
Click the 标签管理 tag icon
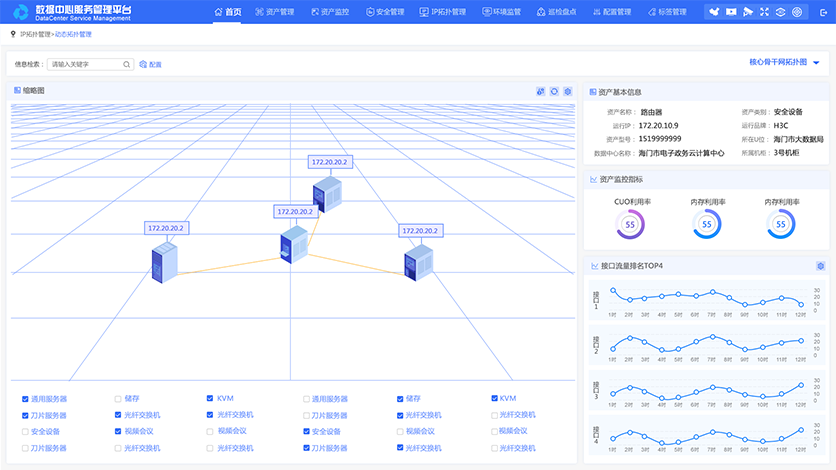(652, 12)
